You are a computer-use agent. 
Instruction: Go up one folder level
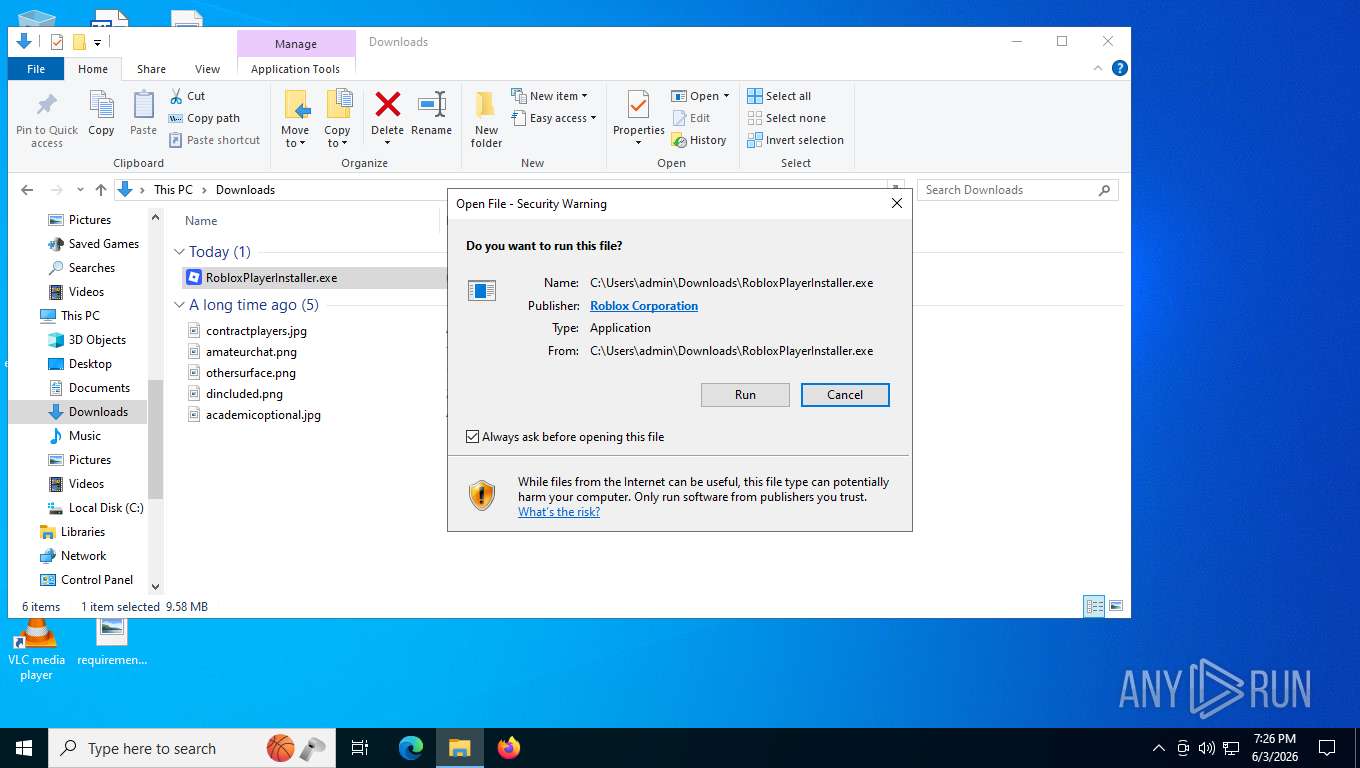[x=101, y=190]
